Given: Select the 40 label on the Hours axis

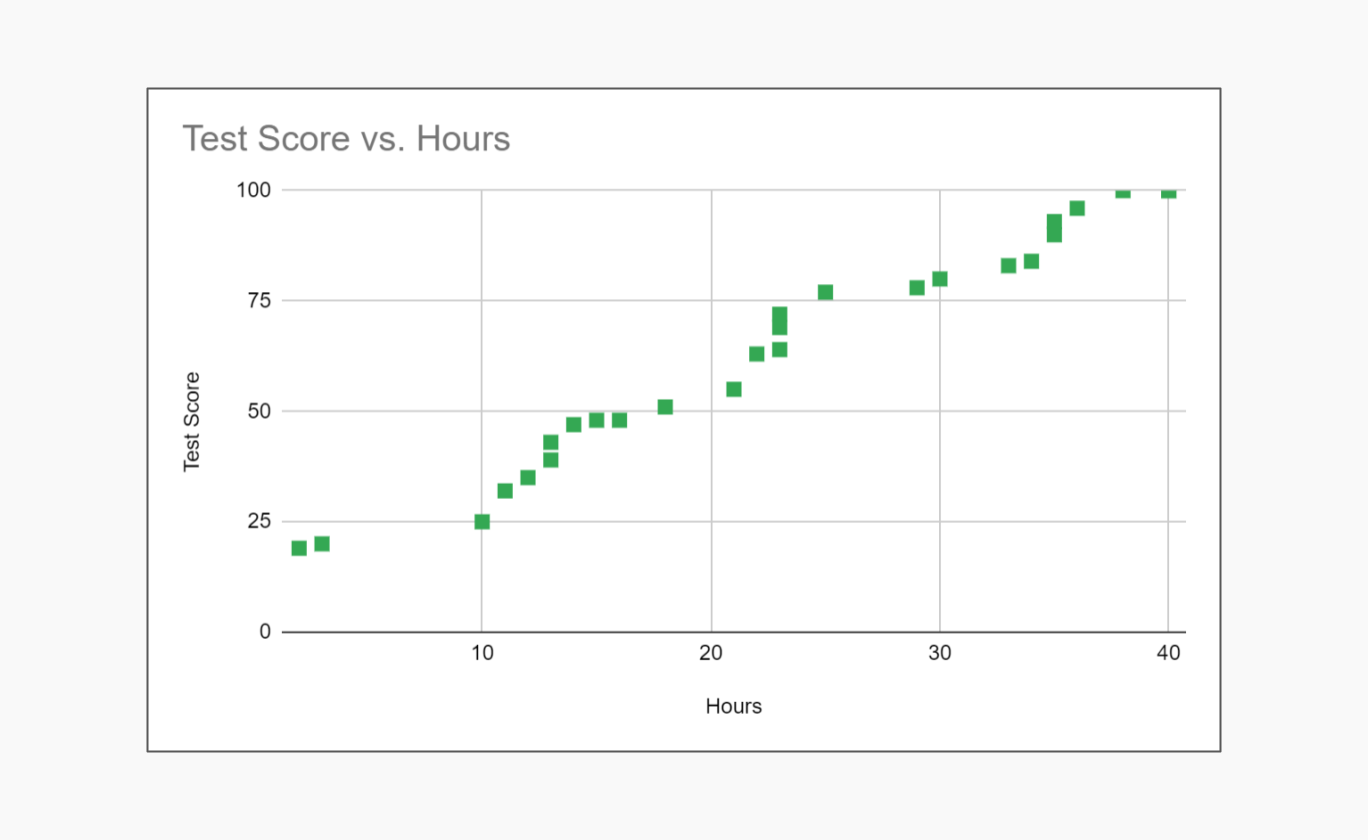Looking at the screenshot, I should (x=1168, y=653).
